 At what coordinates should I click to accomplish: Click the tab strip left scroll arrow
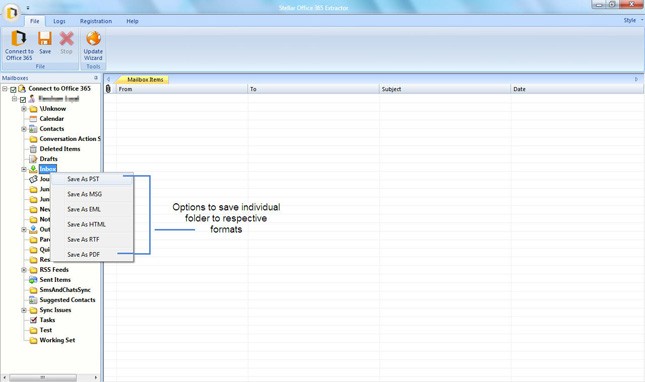point(108,79)
